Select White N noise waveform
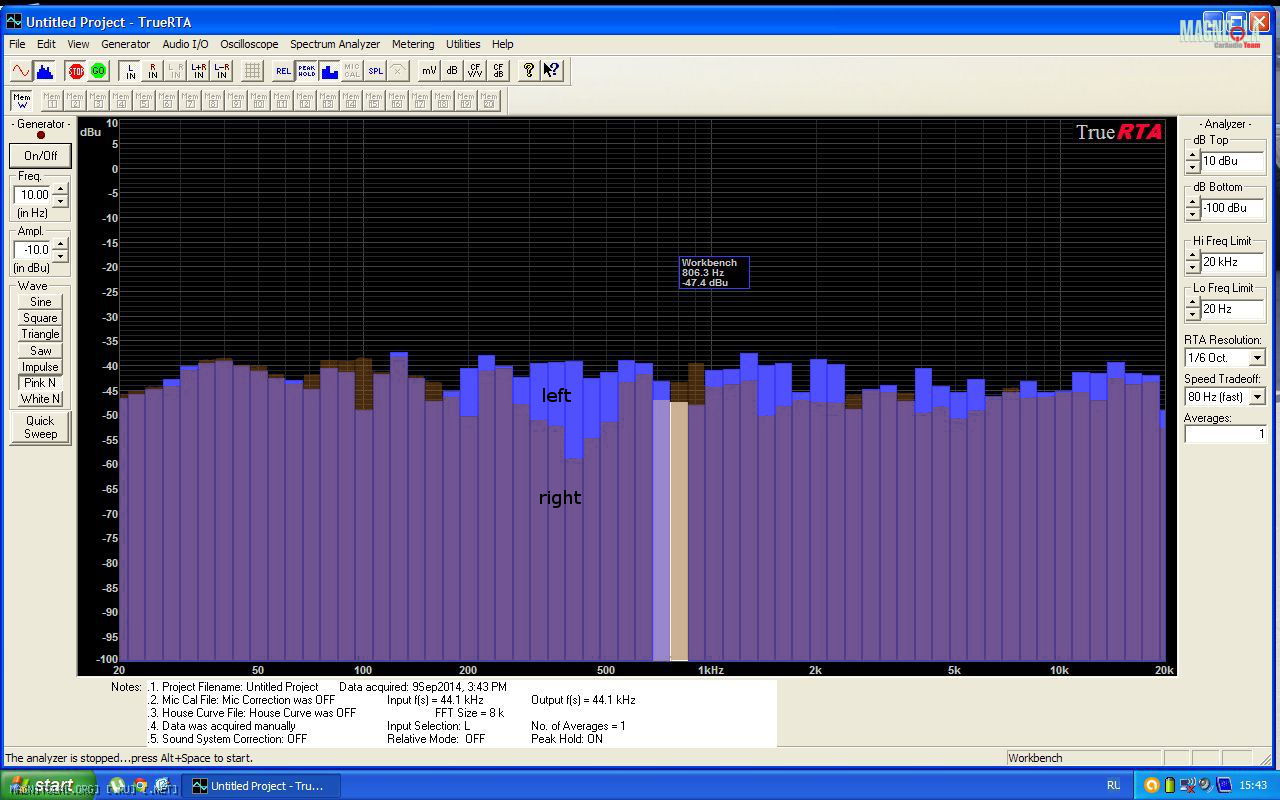This screenshot has height=800, width=1280. (40, 399)
